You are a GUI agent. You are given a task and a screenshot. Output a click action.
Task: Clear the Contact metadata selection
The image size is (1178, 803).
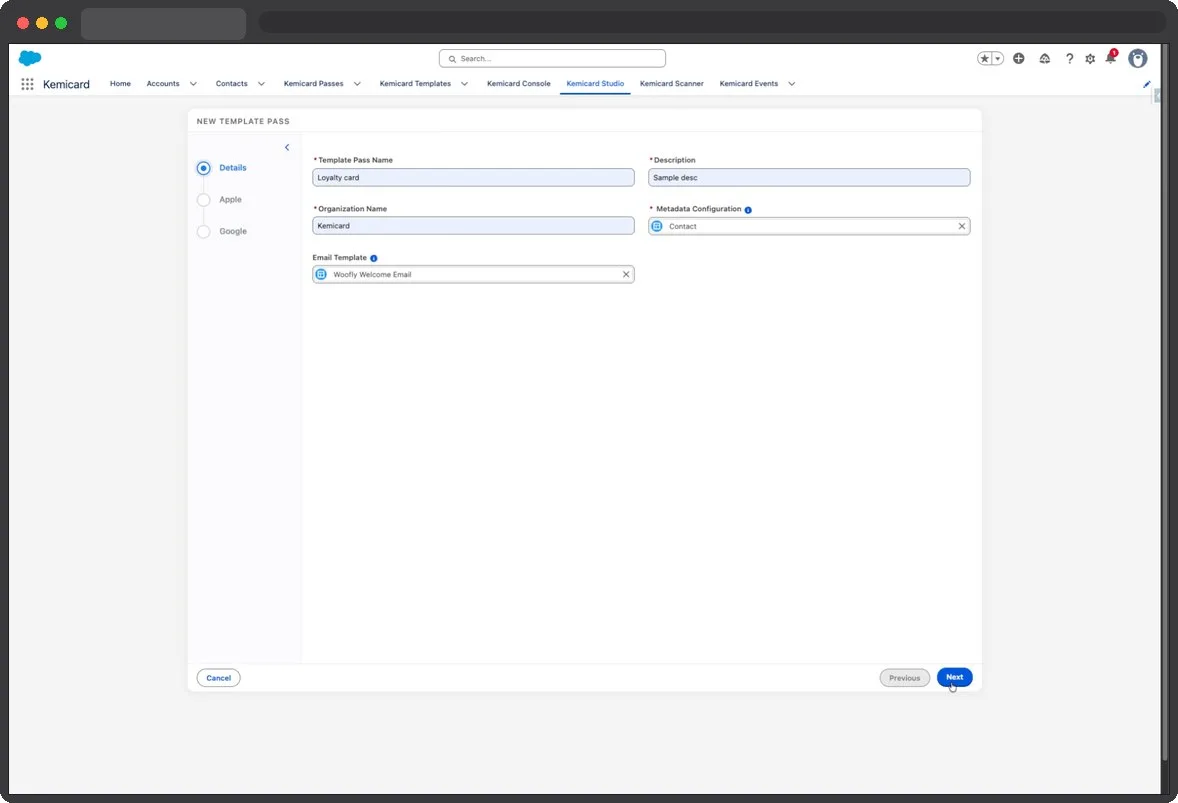(962, 226)
